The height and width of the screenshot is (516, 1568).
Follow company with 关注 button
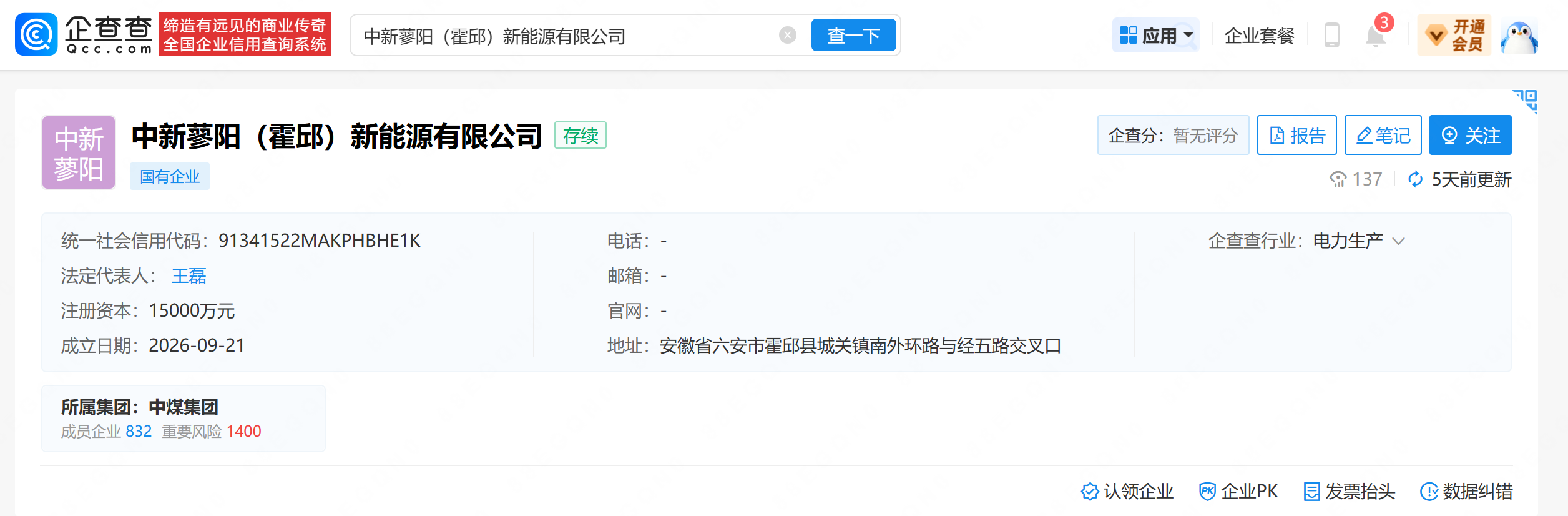coord(1470,135)
